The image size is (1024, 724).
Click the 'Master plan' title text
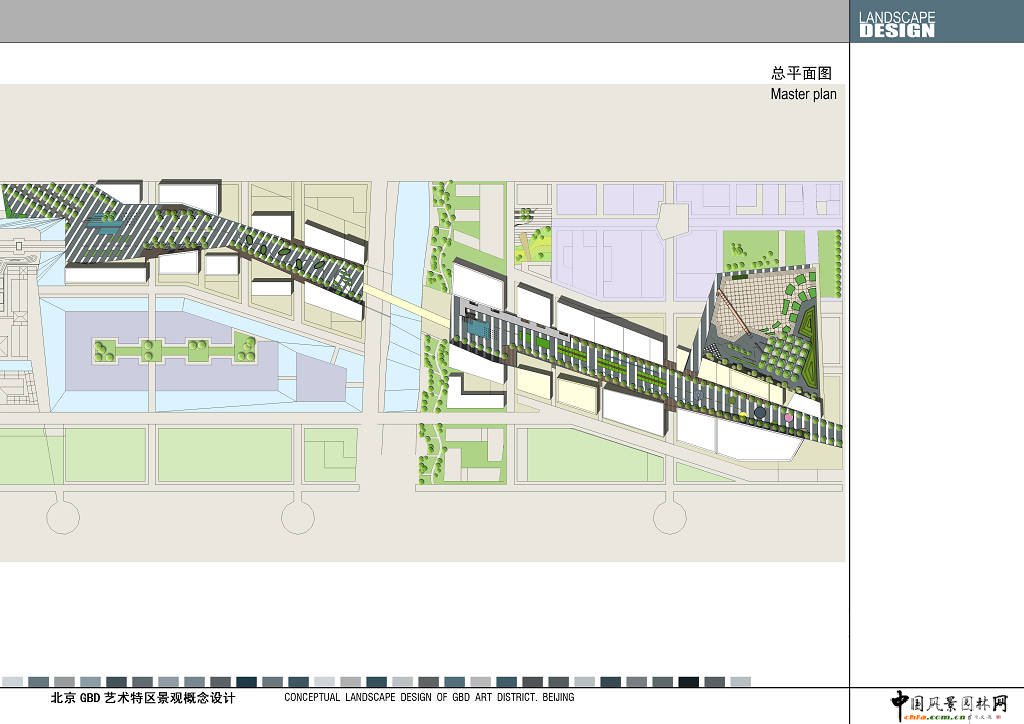tap(803, 94)
